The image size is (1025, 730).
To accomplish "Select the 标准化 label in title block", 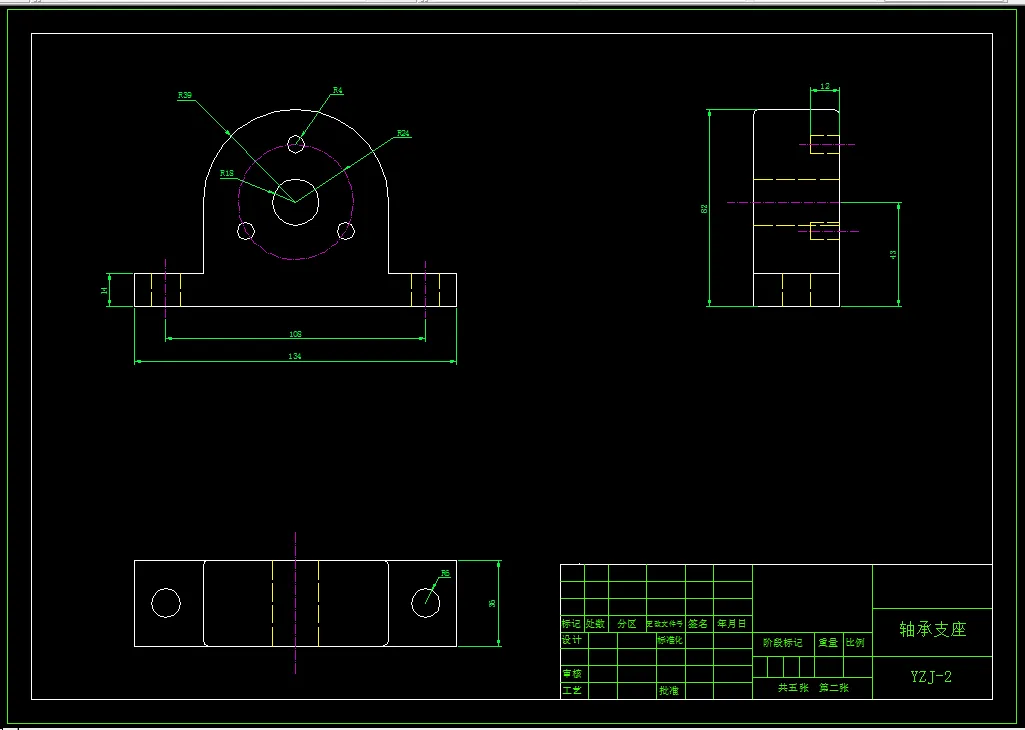I will [670, 640].
